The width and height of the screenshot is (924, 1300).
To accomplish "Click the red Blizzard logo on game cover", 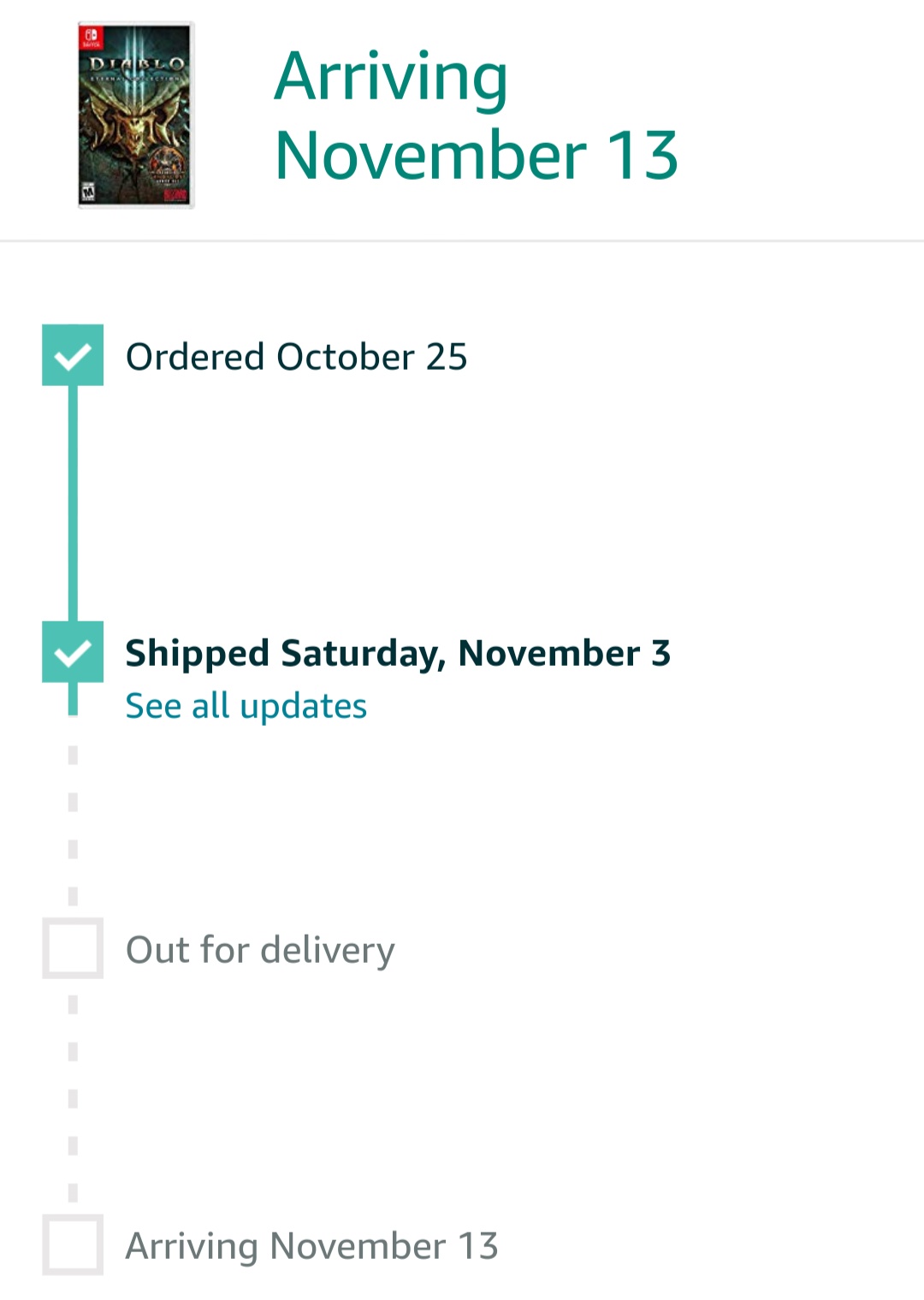I will 175,195.
